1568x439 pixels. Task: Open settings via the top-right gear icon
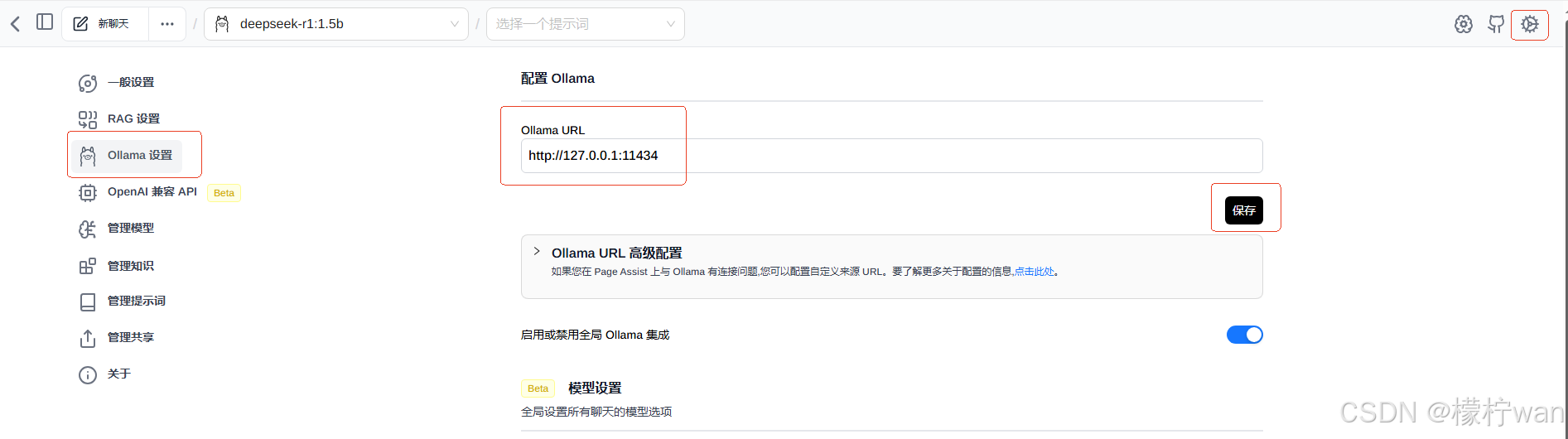click(x=1530, y=25)
